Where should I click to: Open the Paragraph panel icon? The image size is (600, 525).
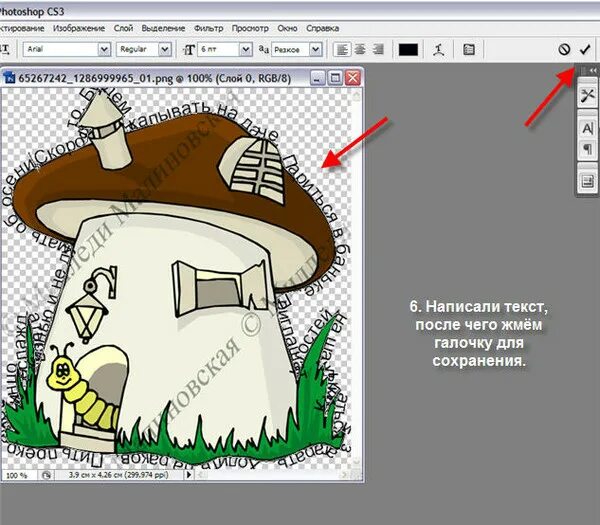[x=587, y=148]
